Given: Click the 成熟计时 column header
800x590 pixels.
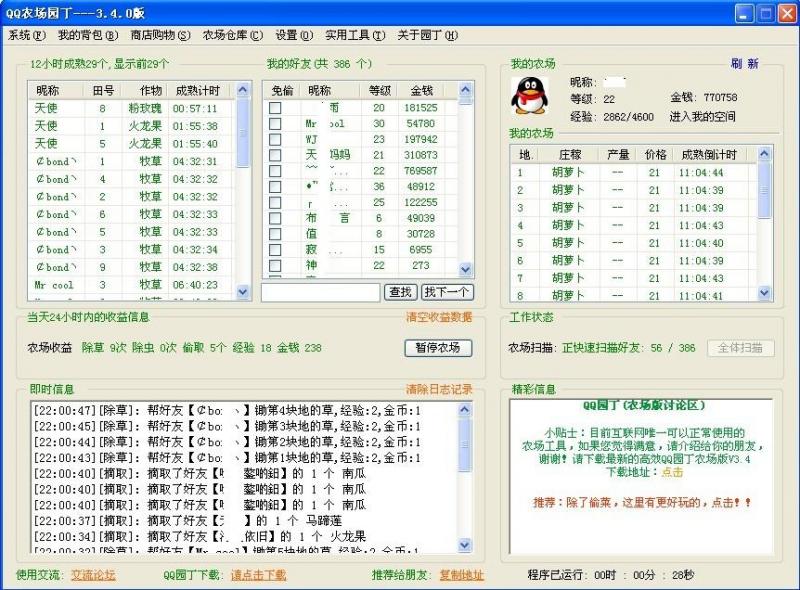Looking at the screenshot, I should click(x=198, y=91).
